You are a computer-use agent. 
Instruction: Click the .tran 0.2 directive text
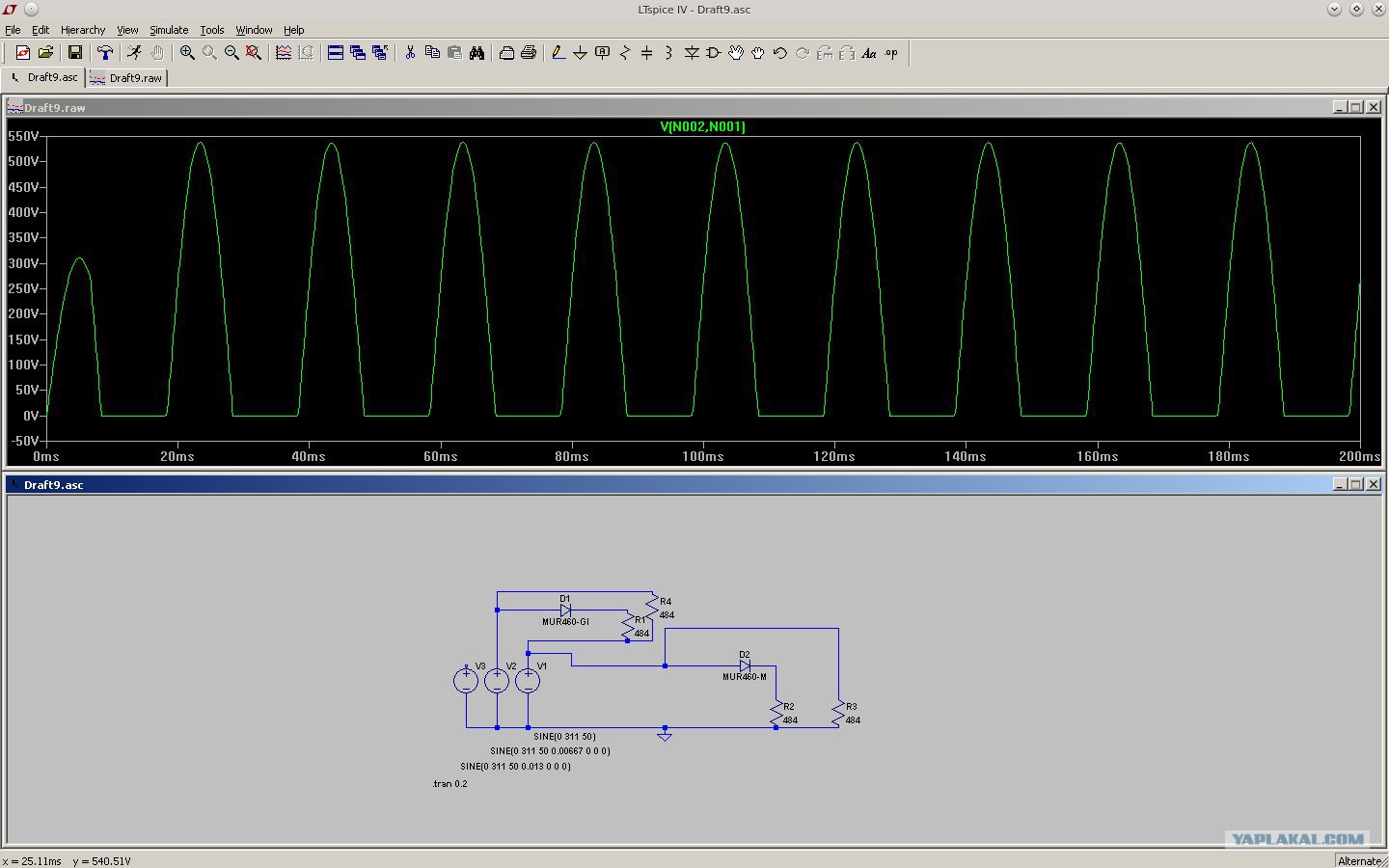(x=449, y=784)
